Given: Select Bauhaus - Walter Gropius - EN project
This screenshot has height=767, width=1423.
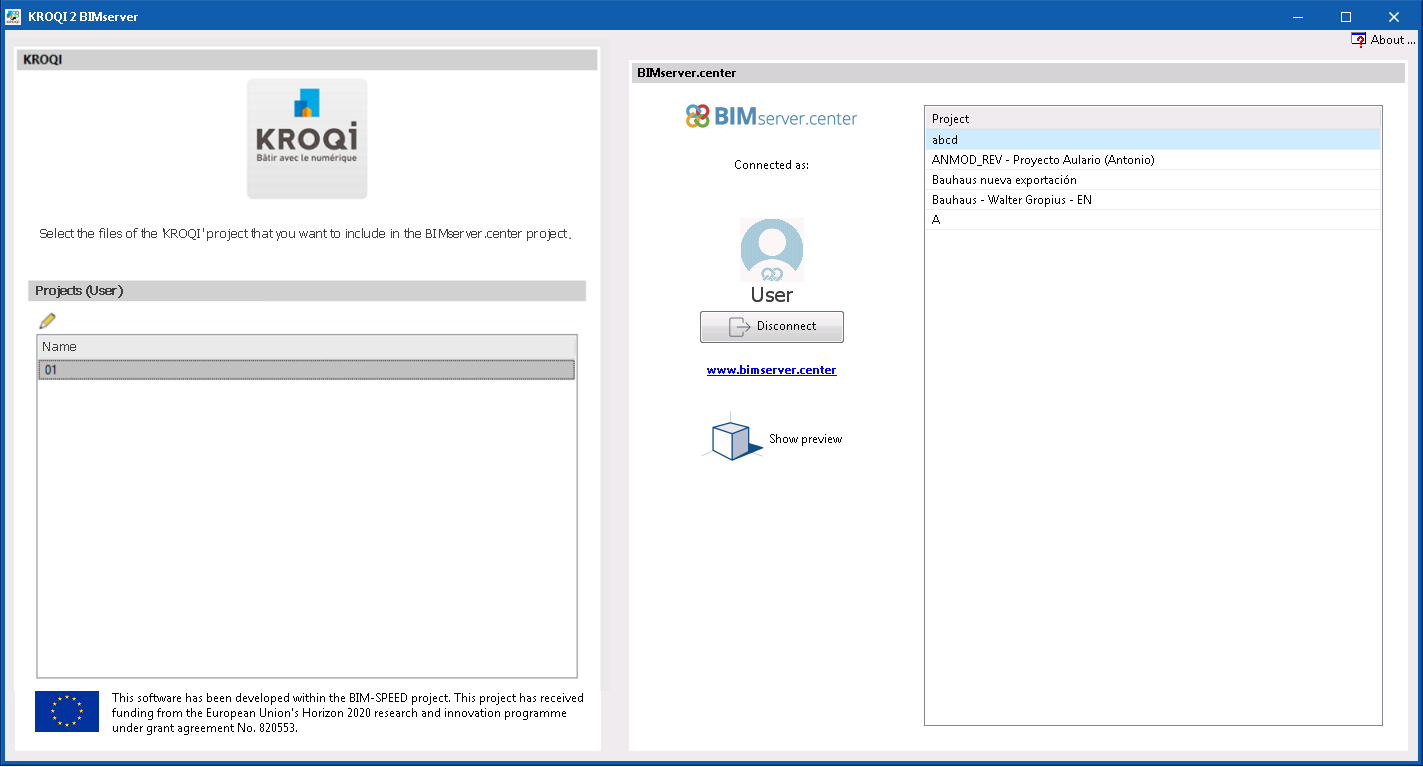Looking at the screenshot, I should (1152, 200).
